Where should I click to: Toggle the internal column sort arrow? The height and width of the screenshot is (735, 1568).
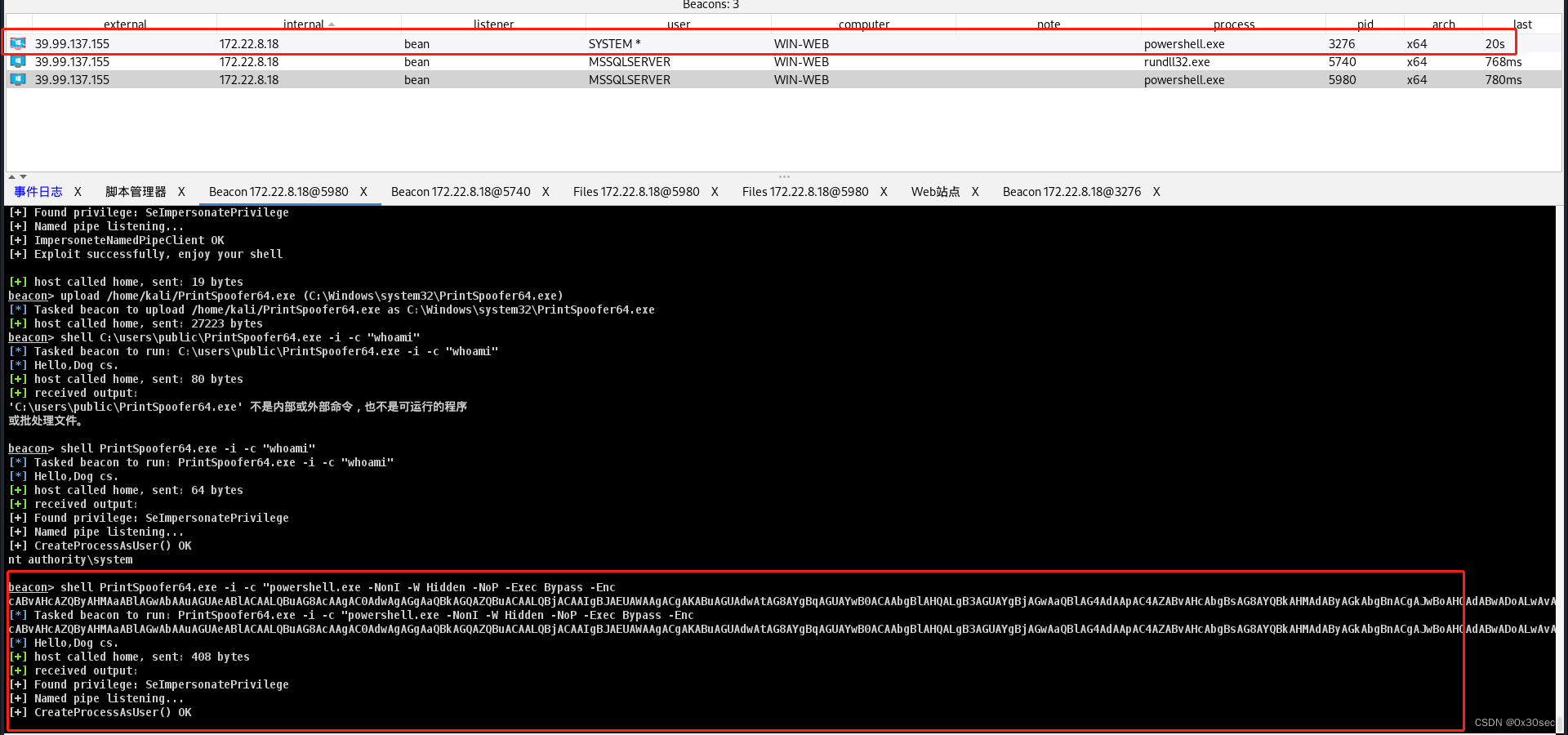click(x=331, y=24)
